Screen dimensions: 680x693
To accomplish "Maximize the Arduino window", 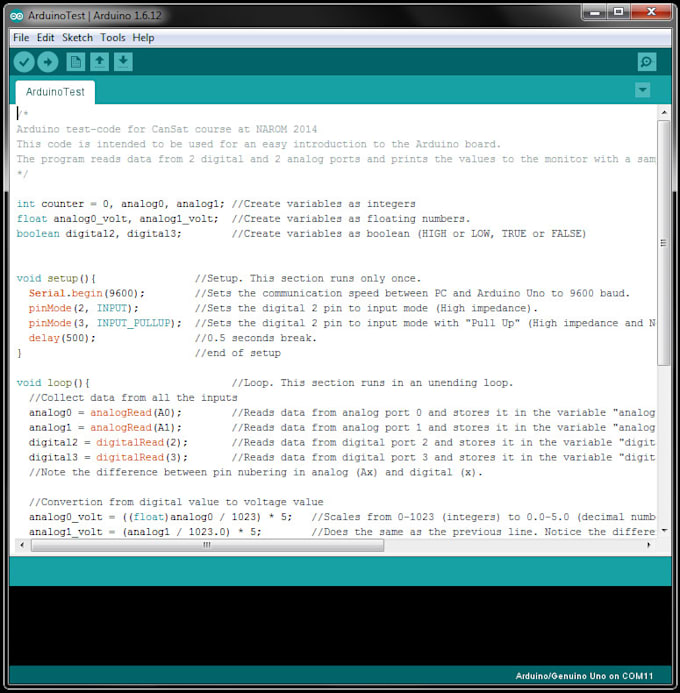I will point(619,12).
